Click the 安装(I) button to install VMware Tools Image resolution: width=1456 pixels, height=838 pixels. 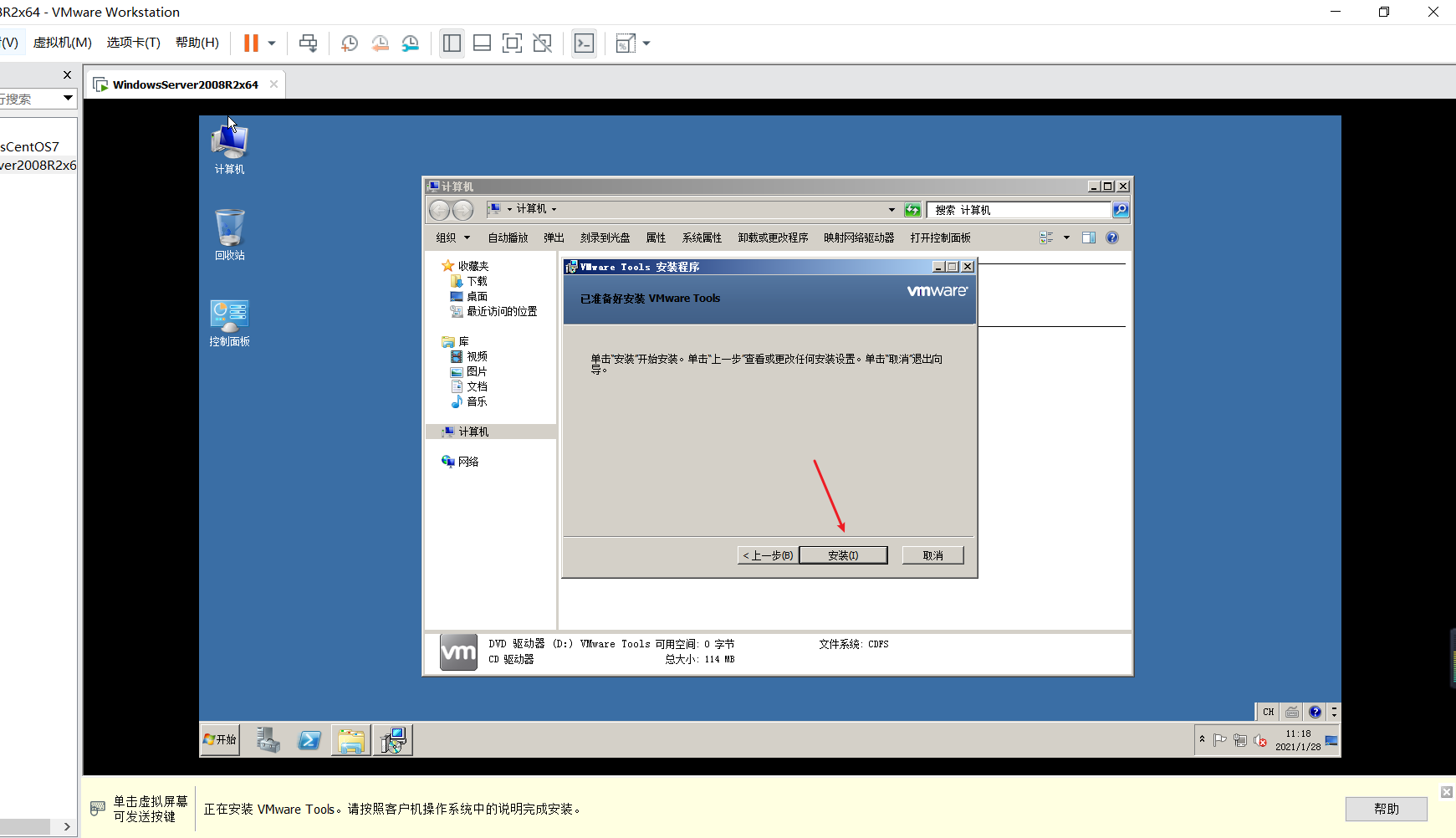tap(843, 554)
